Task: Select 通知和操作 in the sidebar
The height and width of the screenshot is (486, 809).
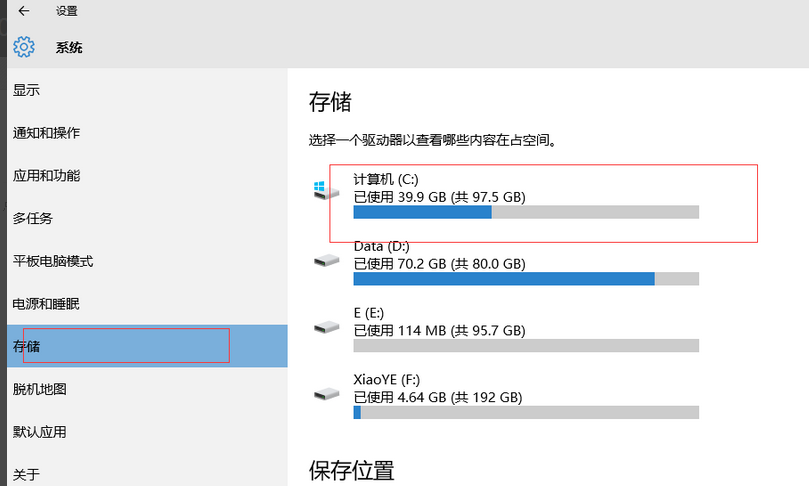Action: (x=46, y=133)
